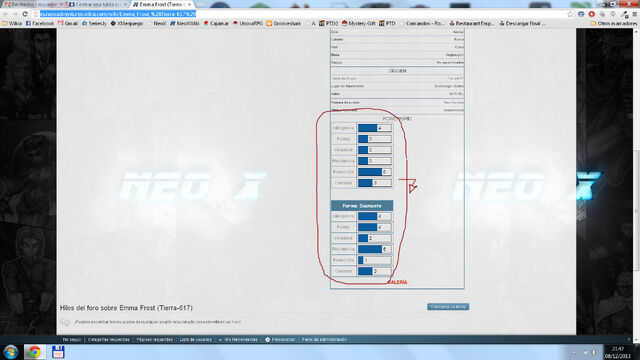Open the floppy disk taskbar app
The image size is (640, 360).
point(58,352)
